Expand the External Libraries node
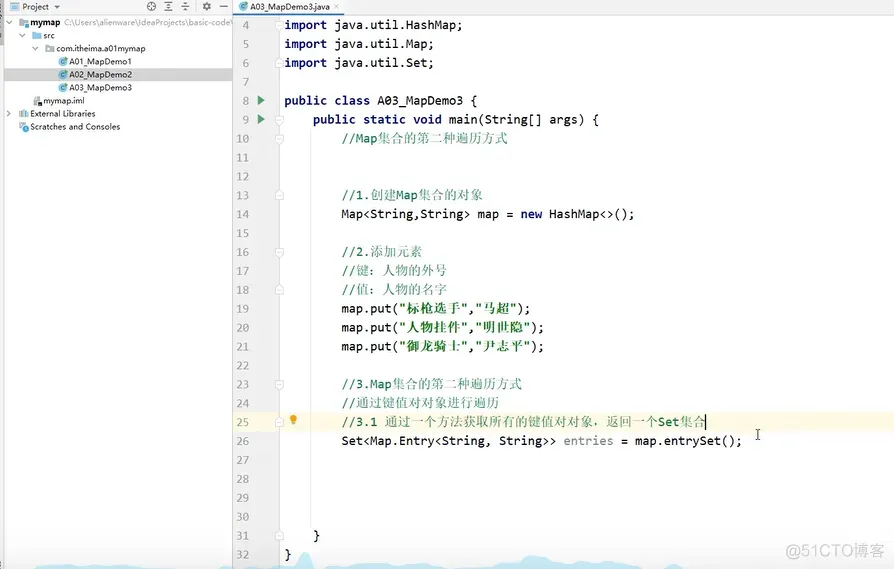Viewport: 894px width, 569px height. [9, 113]
